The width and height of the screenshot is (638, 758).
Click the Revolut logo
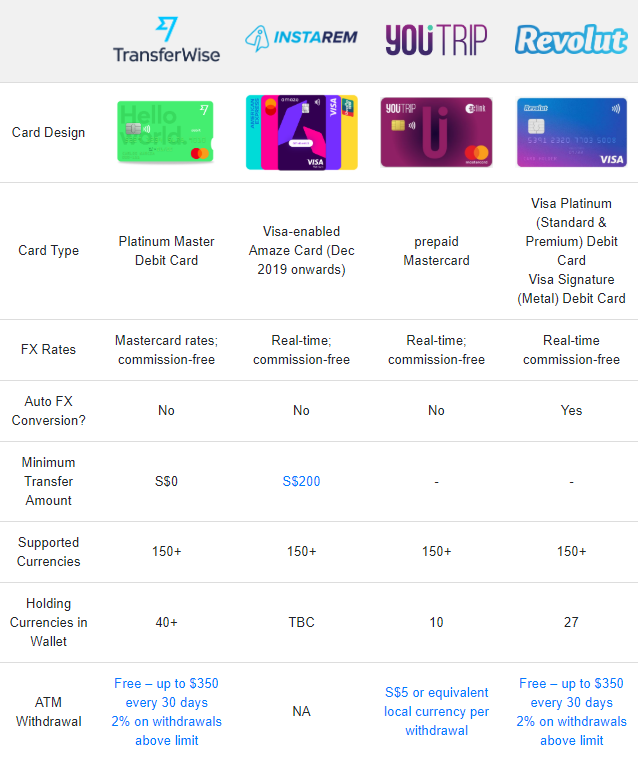pyautogui.click(x=571, y=40)
